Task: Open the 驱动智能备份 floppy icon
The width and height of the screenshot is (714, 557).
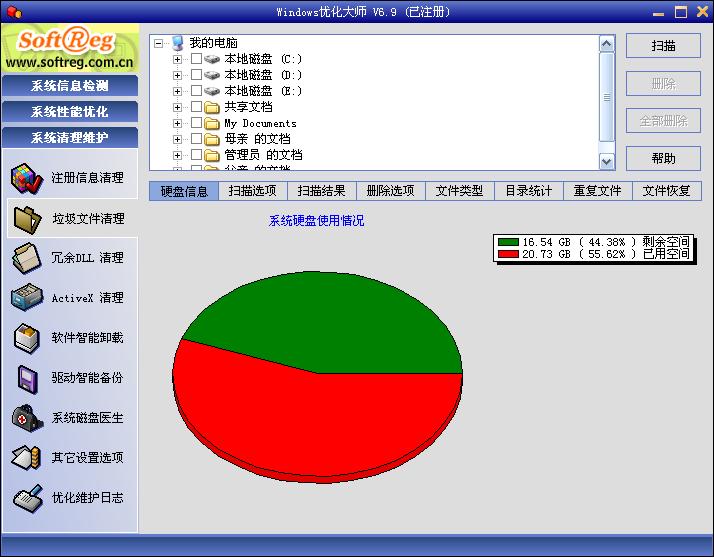Action: [27, 378]
